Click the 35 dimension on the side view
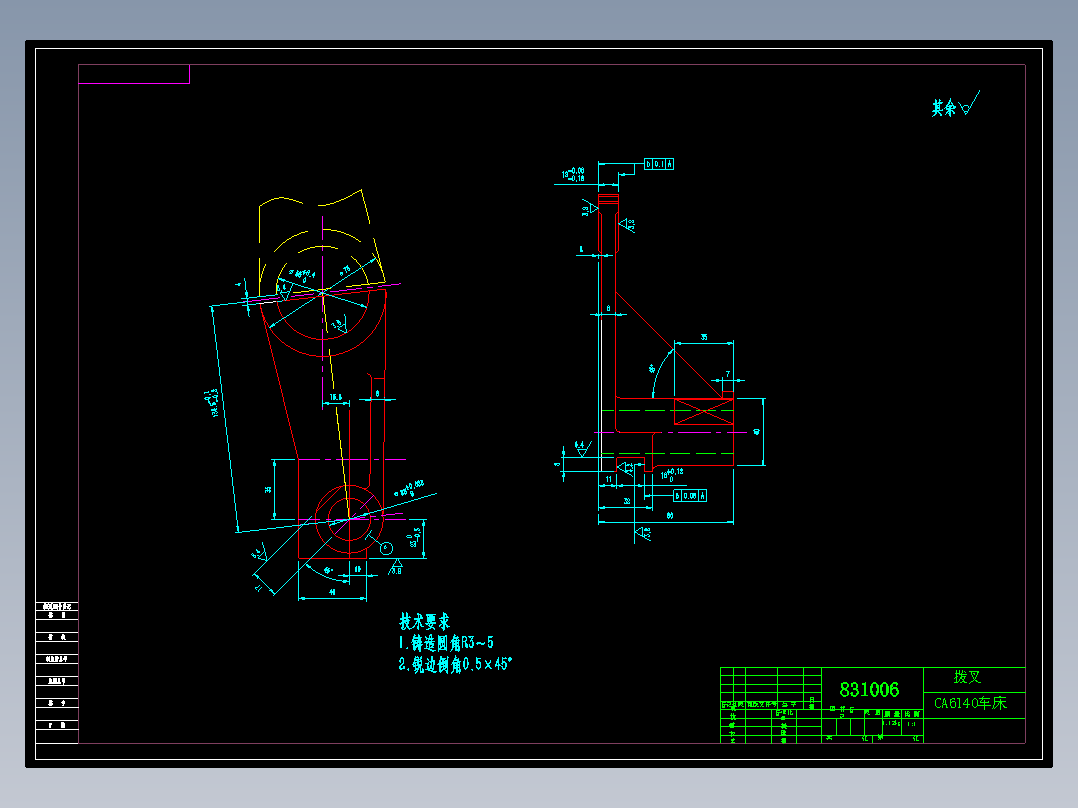 pyautogui.click(x=704, y=337)
